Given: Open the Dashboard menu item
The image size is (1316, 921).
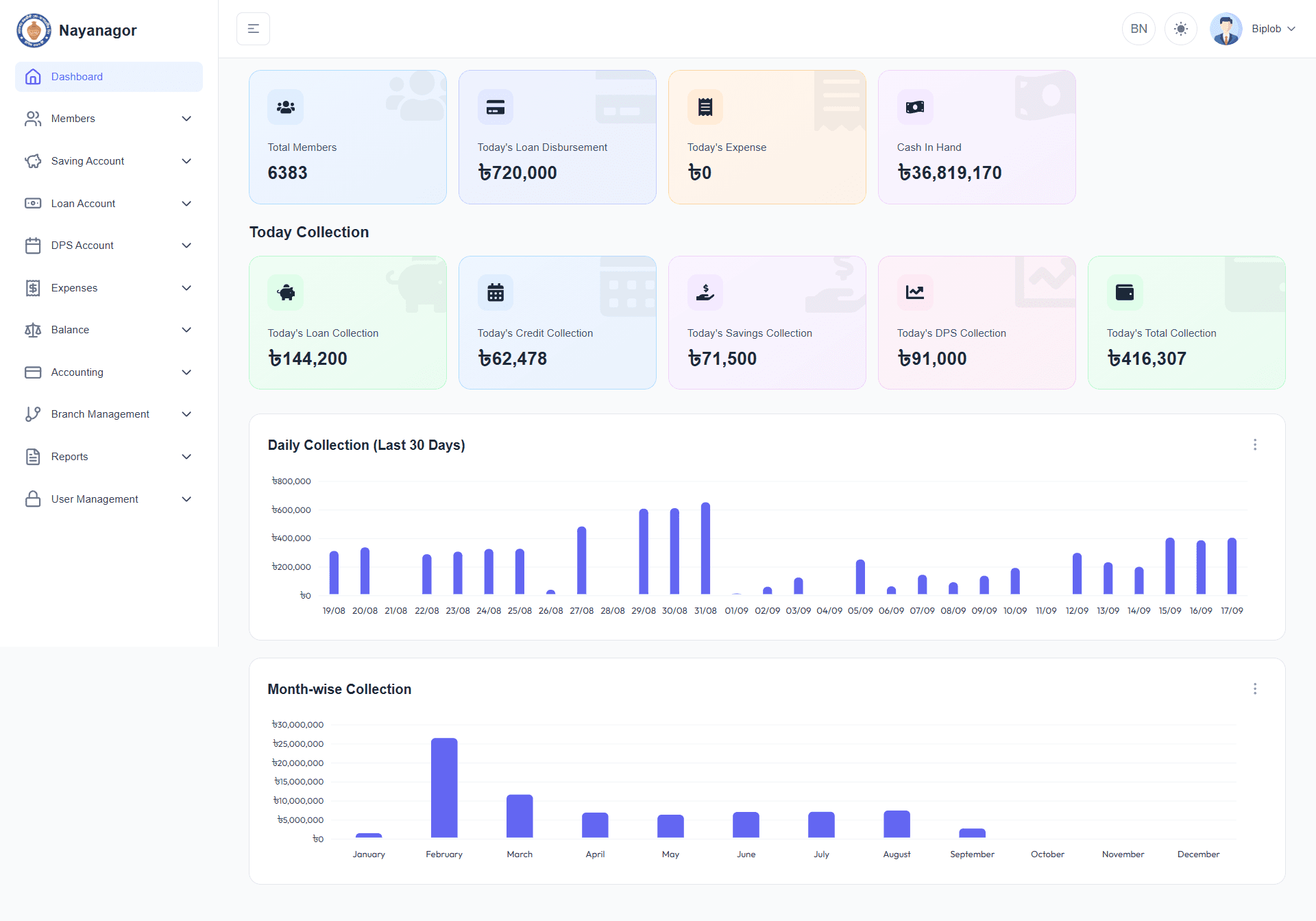Looking at the screenshot, I should coord(109,77).
